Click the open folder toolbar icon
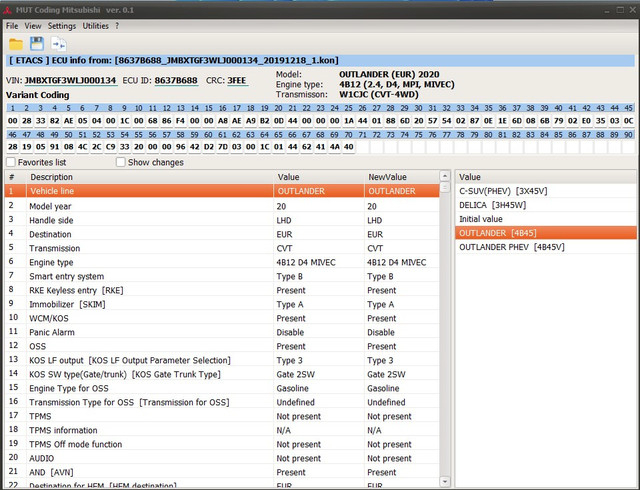This screenshot has width=640, height=490. tap(16, 44)
